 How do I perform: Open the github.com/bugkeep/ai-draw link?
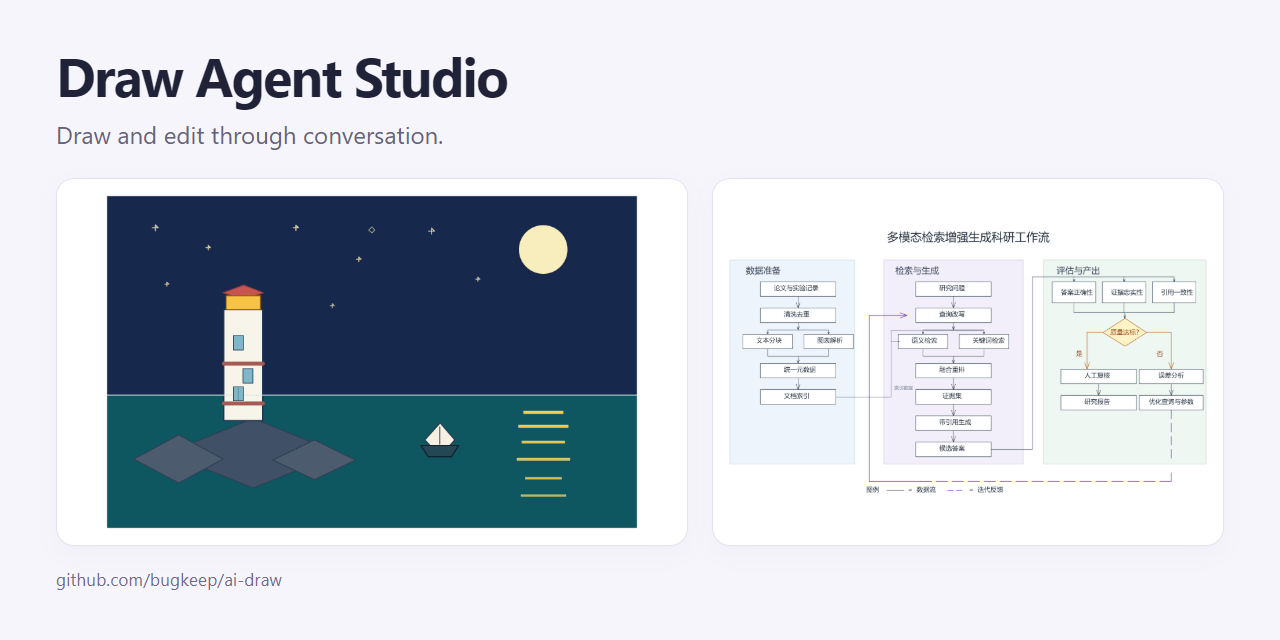coord(169,580)
